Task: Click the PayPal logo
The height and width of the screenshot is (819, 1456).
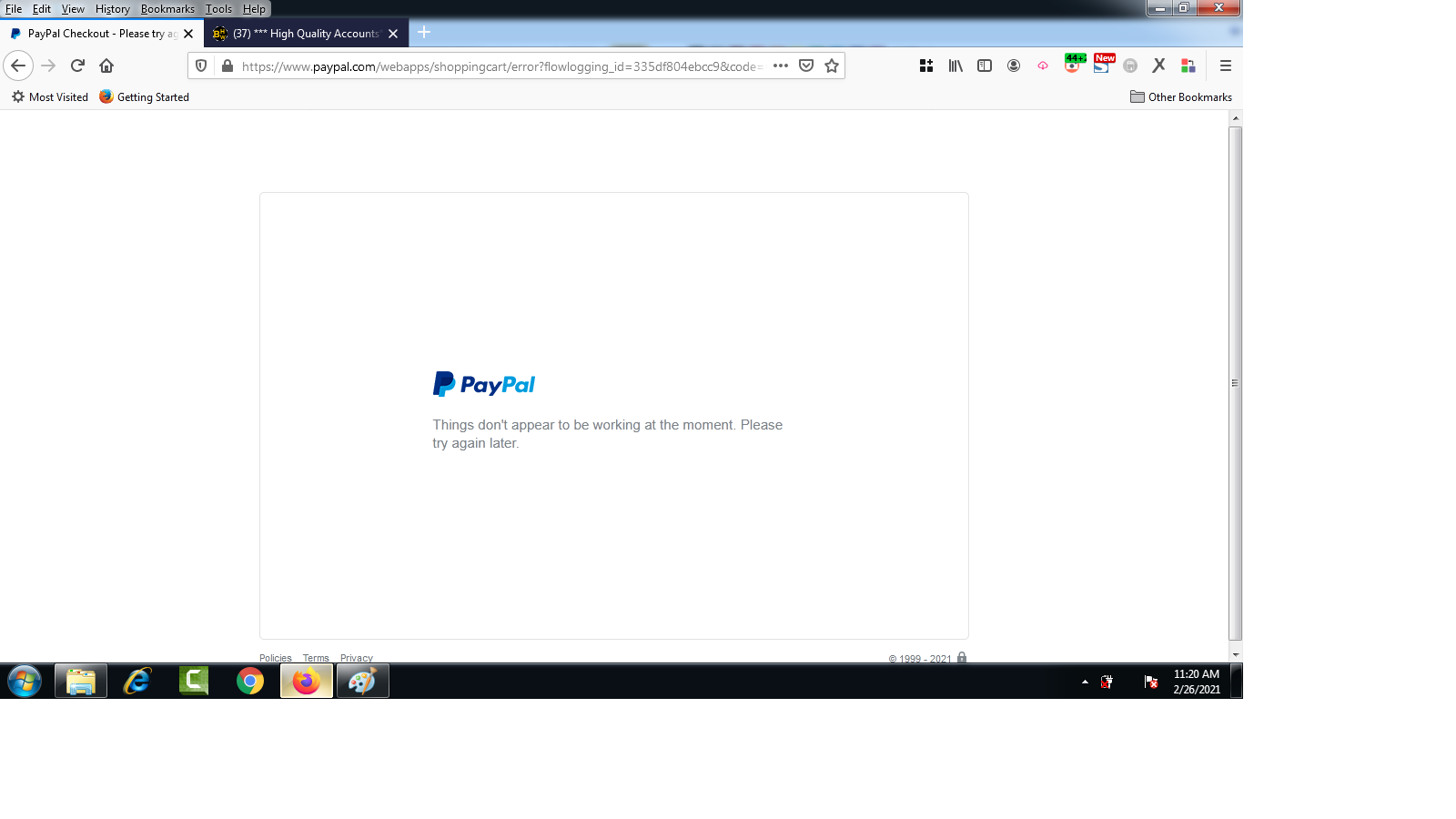Action: pyautogui.click(x=484, y=384)
